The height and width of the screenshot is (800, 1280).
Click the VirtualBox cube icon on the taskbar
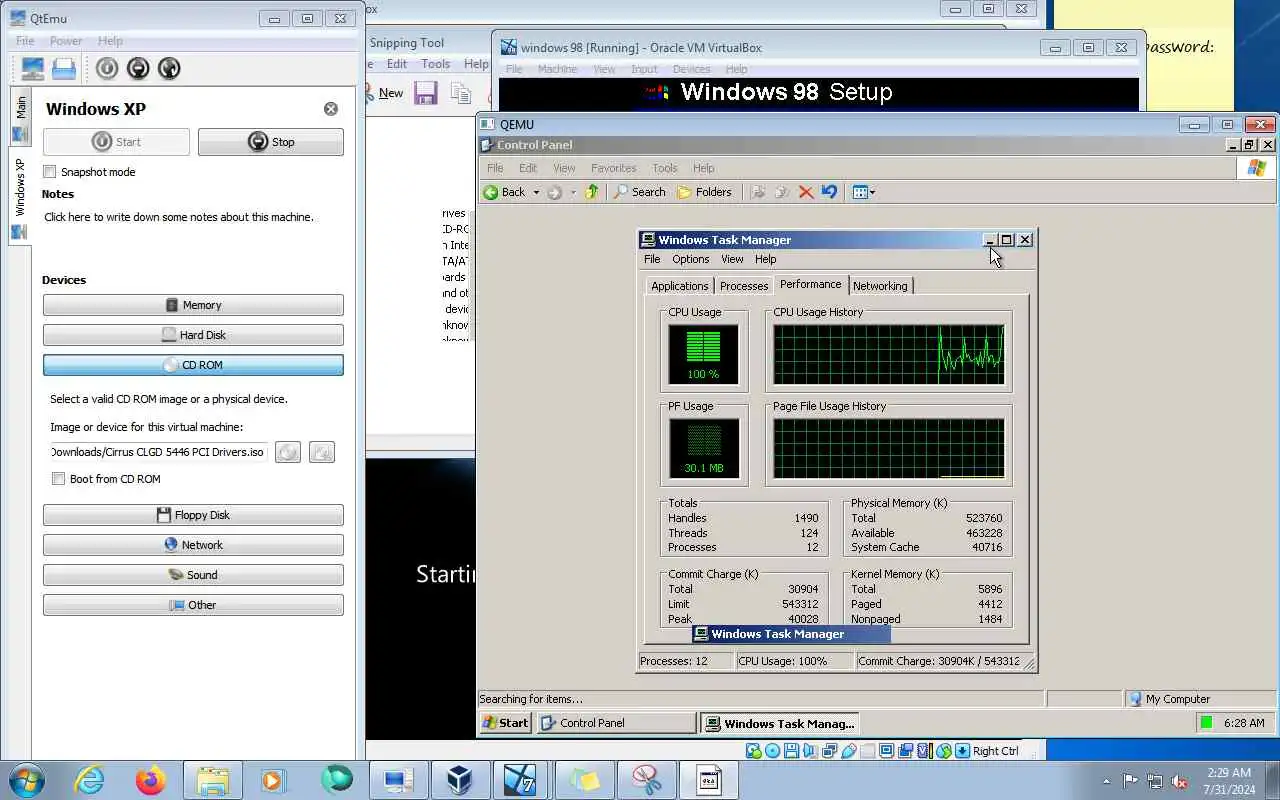click(x=459, y=780)
